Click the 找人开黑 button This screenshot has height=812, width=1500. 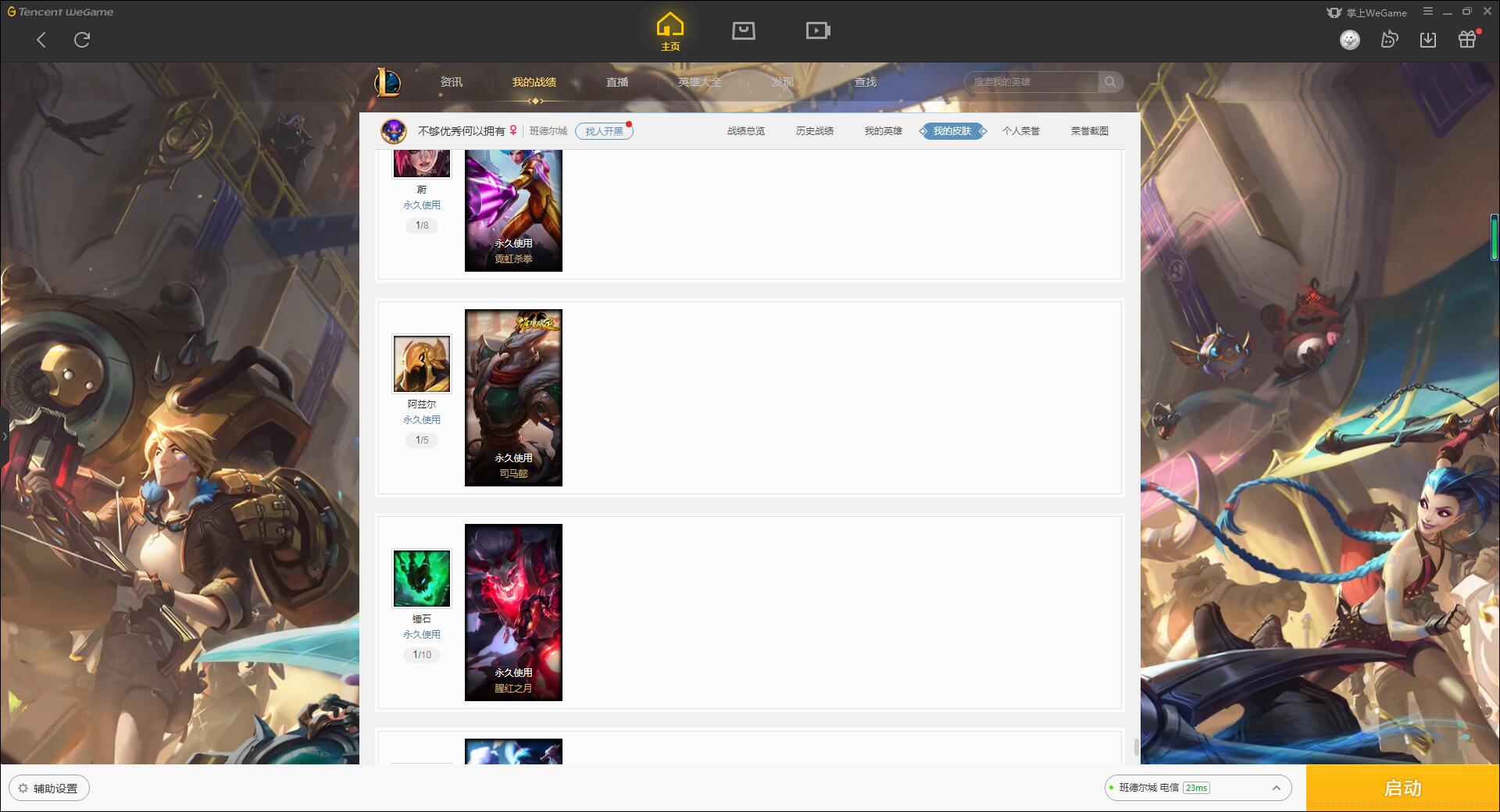tap(604, 131)
